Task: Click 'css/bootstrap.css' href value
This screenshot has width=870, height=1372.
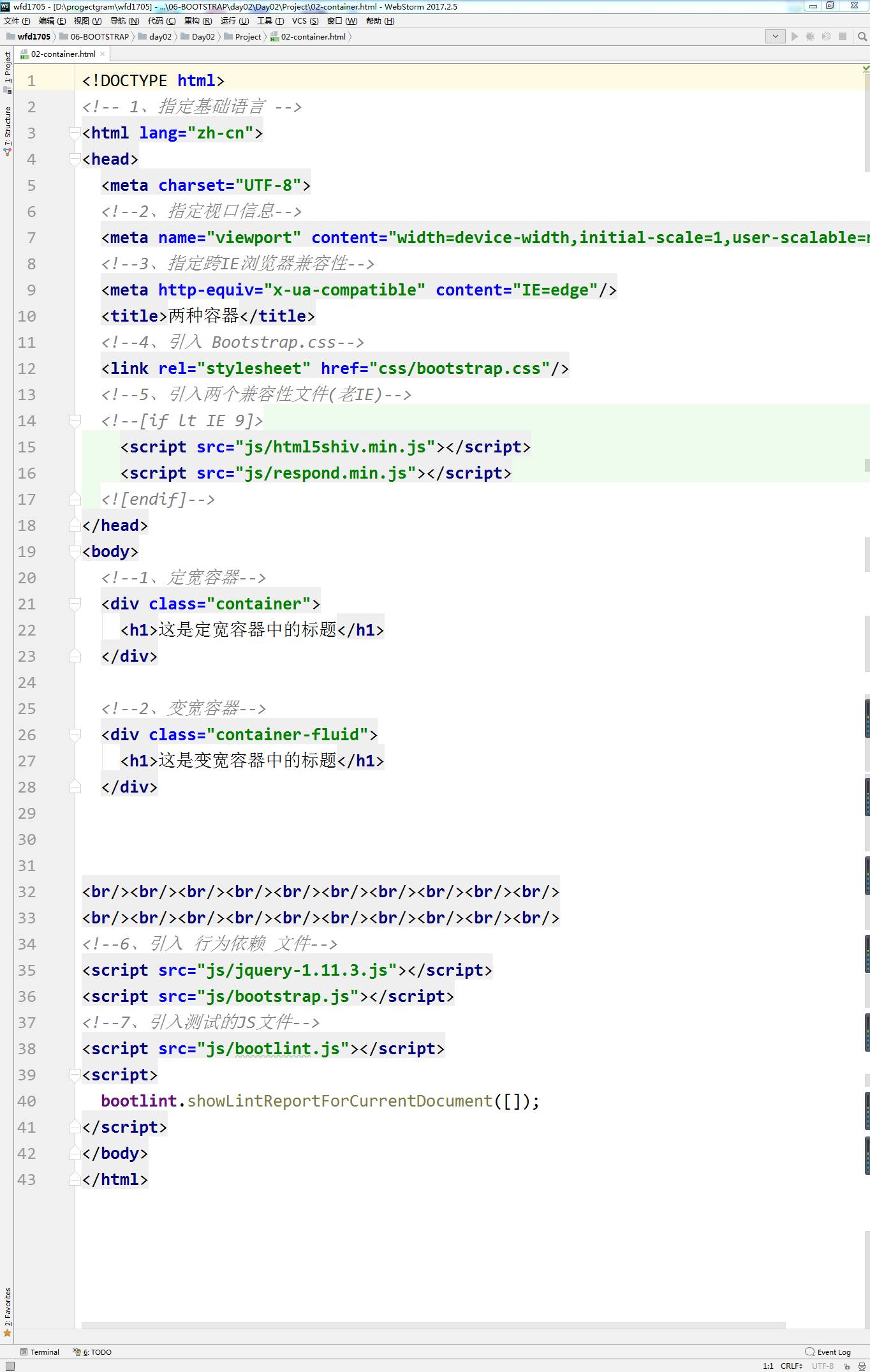Action: (459, 368)
